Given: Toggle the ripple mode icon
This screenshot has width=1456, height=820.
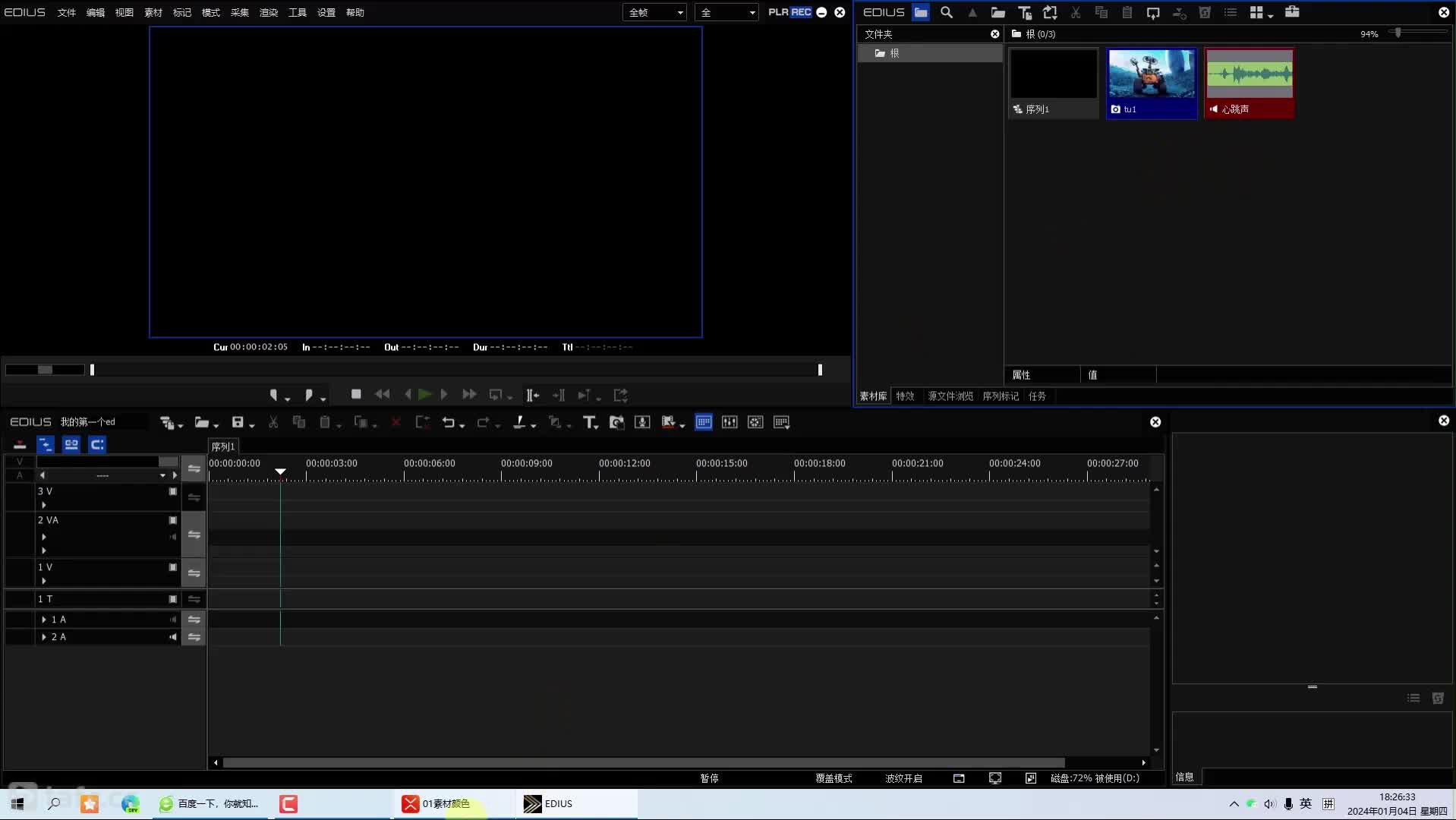Looking at the screenshot, I should coord(46,445).
